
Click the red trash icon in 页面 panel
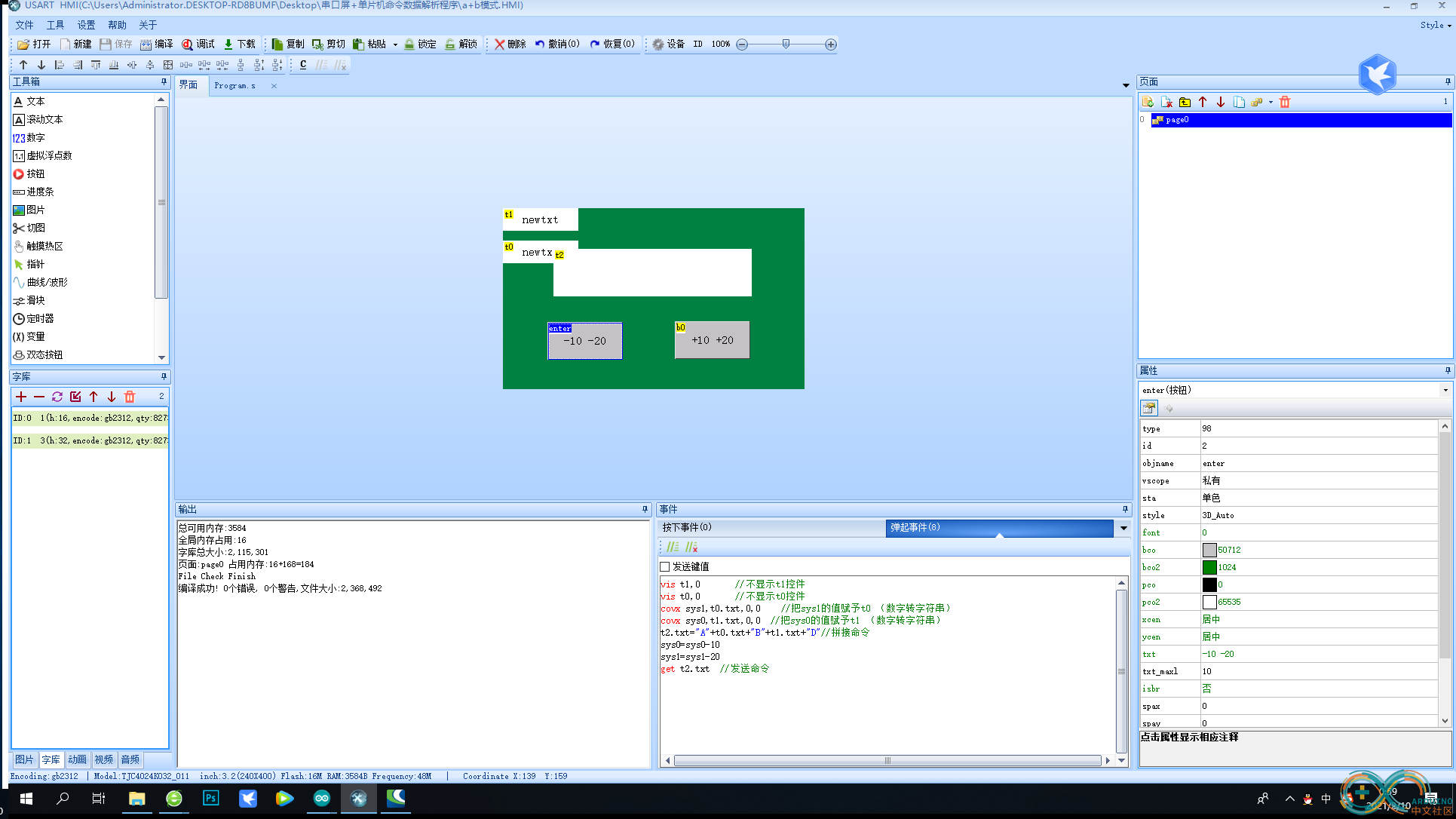tap(1285, 102)
